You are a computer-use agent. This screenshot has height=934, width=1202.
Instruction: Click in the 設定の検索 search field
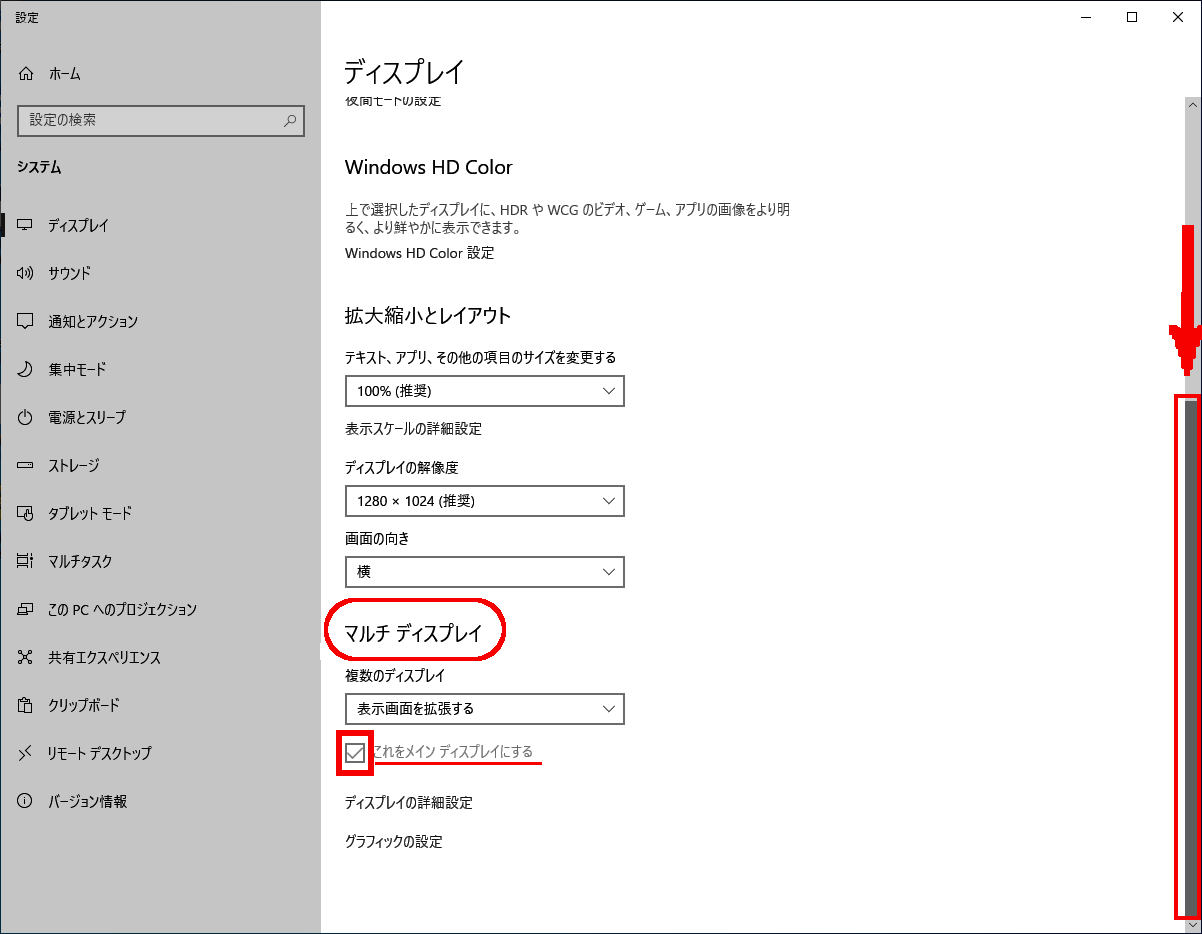150,121
